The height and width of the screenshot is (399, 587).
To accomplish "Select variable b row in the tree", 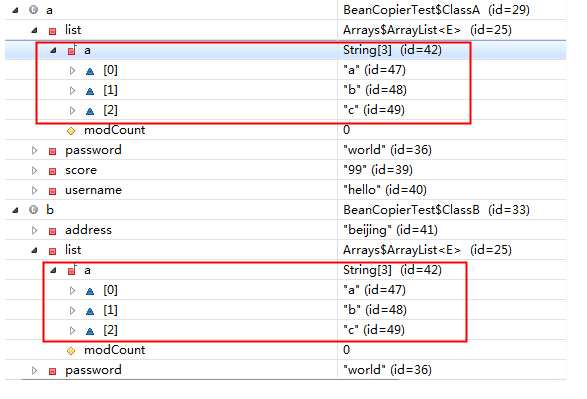I will pyautogui.click(x=285, y=210).
